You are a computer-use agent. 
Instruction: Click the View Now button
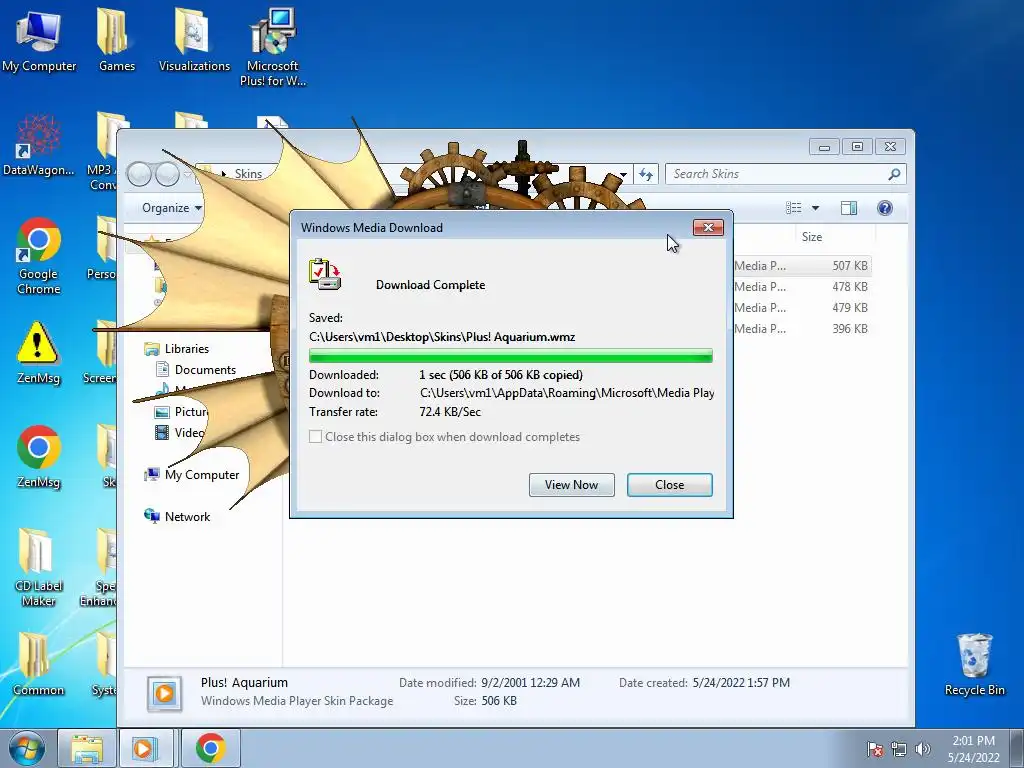(x=571, y=485)
